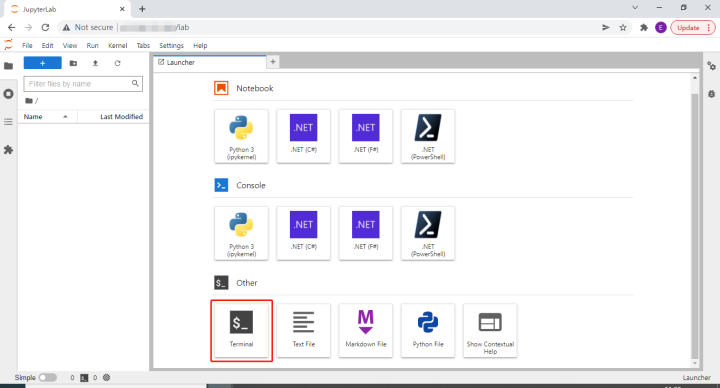Start a .NET (PowerShell) console
Screen dimensions: 720x388
pos(428,233)
